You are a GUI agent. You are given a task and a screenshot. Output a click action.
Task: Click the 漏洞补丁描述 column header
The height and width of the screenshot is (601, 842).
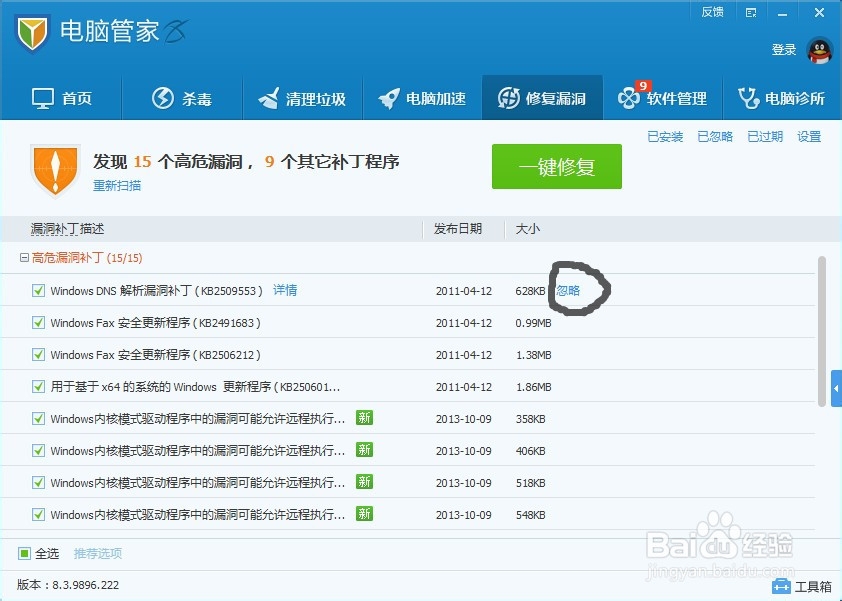pyautogui.click(x=67, y=229)
